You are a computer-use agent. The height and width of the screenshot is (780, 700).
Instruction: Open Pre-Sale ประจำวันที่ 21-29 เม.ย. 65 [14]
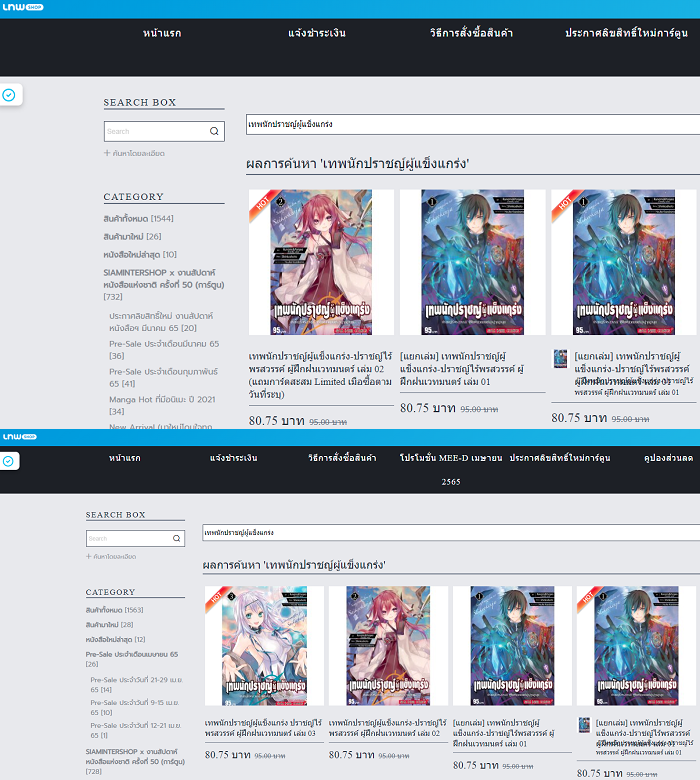[136, 684]
